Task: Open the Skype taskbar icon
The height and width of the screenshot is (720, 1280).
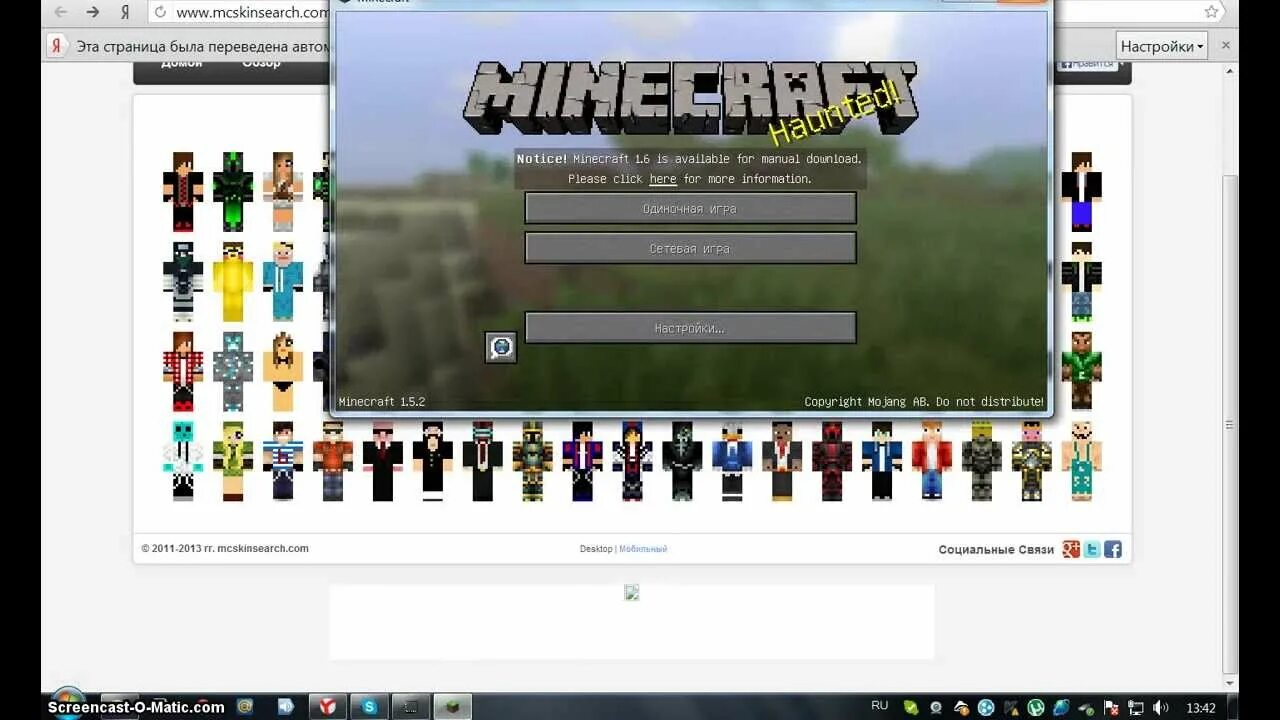Action: pos(369,707)
